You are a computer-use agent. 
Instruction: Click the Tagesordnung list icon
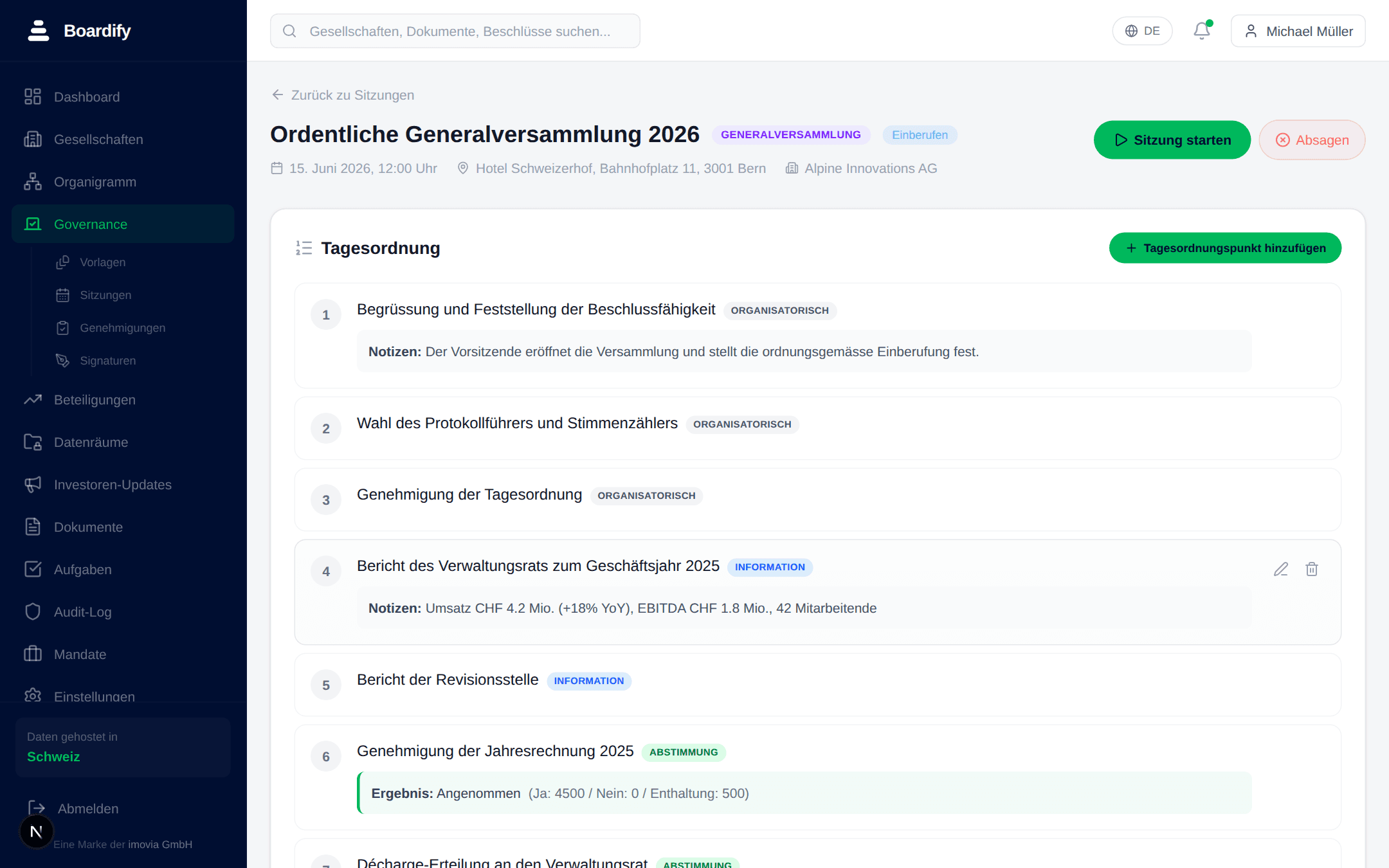[304, 248]
